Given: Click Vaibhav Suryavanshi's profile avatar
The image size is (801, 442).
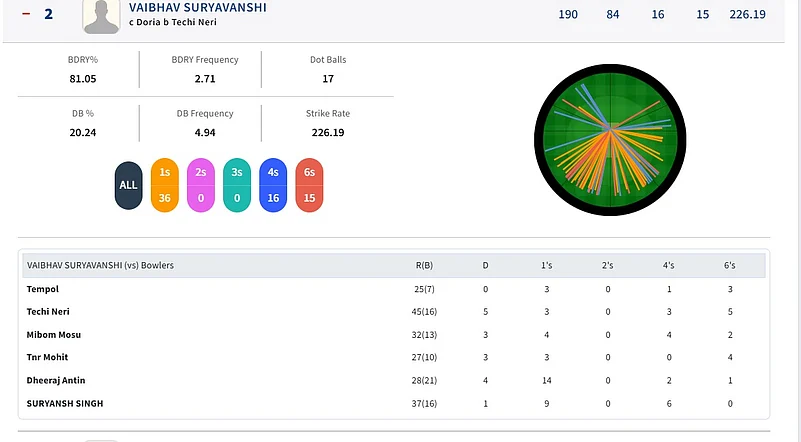Looking at the screenshot, I should (109, 16).
